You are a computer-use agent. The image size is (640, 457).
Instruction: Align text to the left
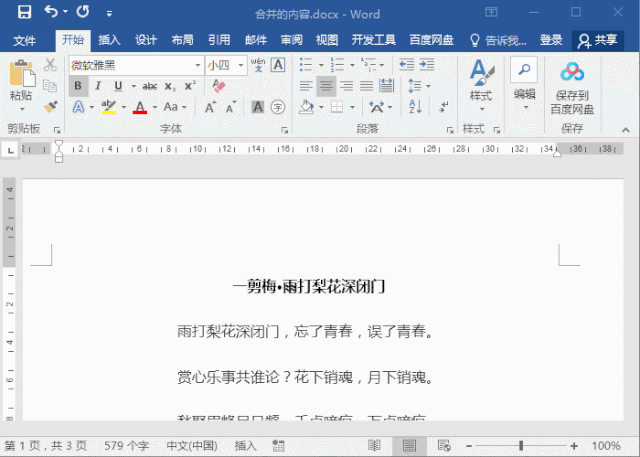(306, 86)
